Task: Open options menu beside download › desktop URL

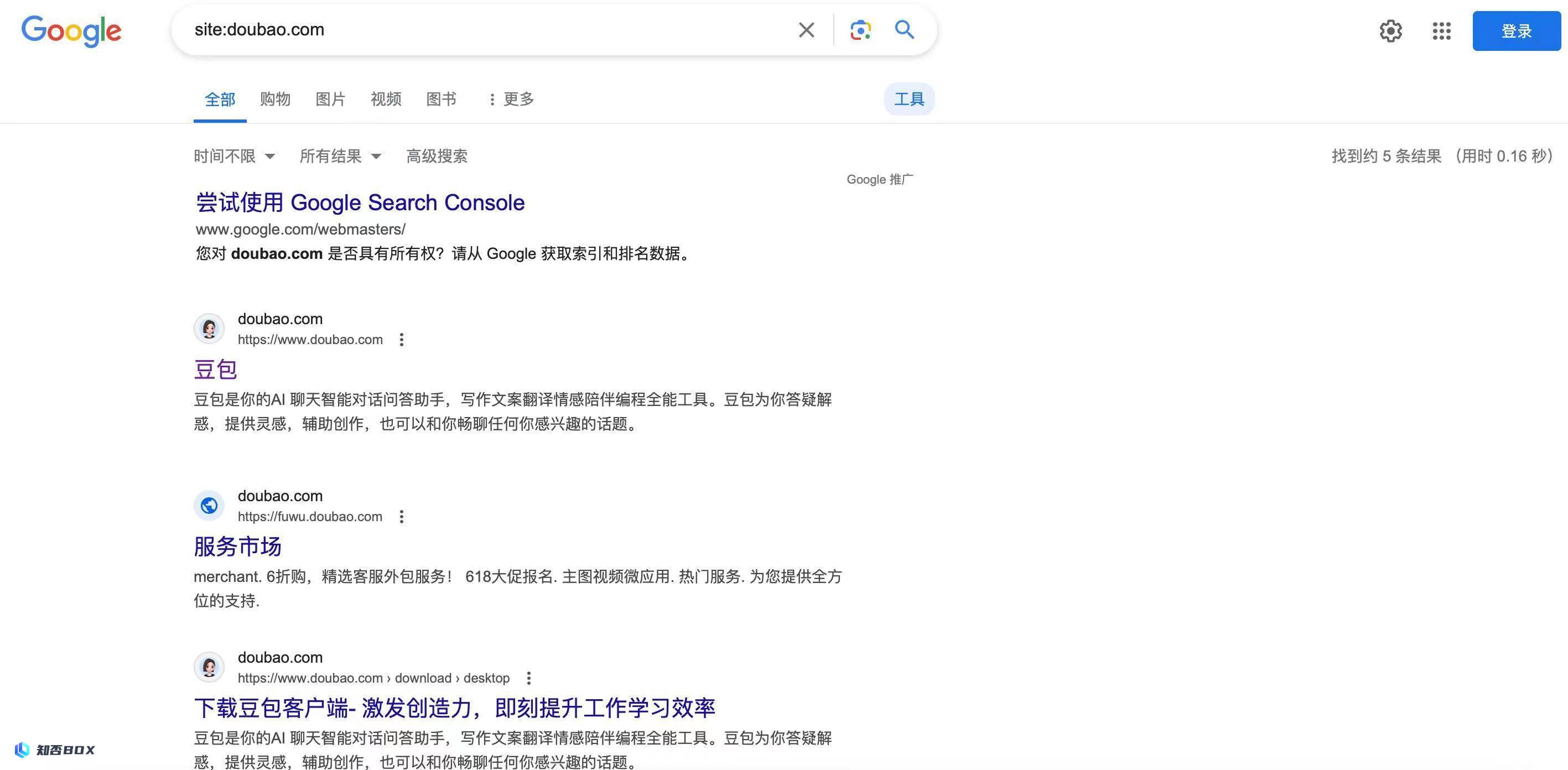Action: [x=528, y=678]
